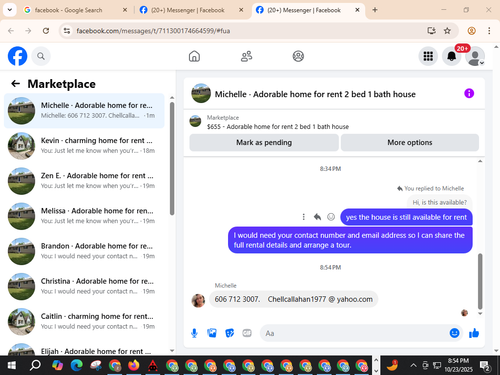Click More options button
Image resolution: width=500 pixels, height=375 pixels.
(x=410, y=143)
